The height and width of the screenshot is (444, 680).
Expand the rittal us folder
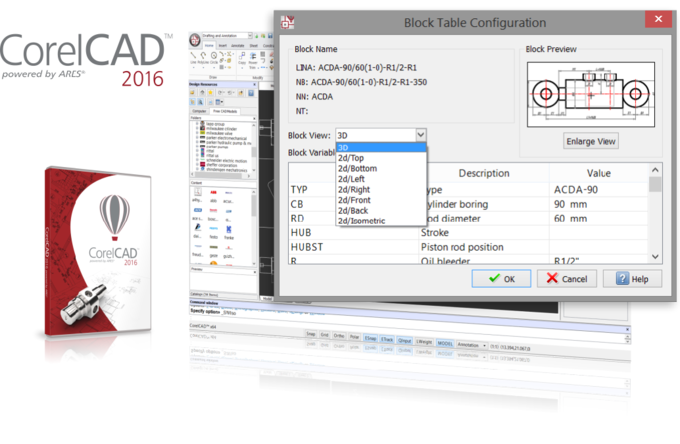point(197,155)
